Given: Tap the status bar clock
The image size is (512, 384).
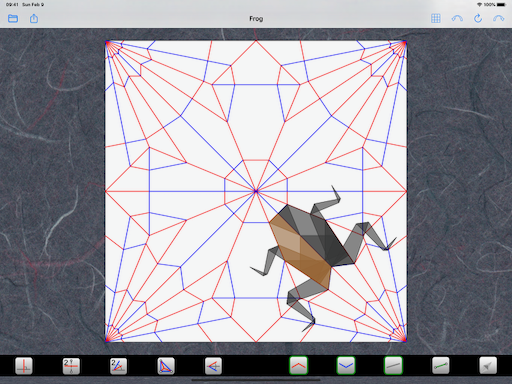Looking at the screenshot, I should coord(12,5).
